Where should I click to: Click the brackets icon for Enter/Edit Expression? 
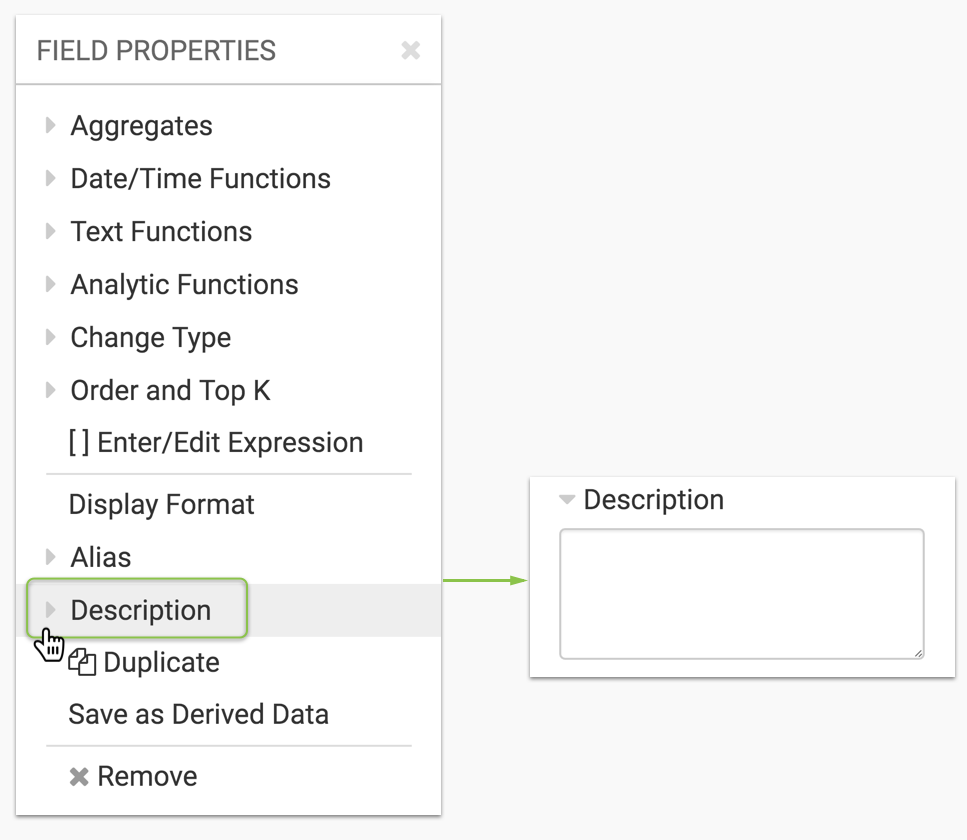point(79,443)
